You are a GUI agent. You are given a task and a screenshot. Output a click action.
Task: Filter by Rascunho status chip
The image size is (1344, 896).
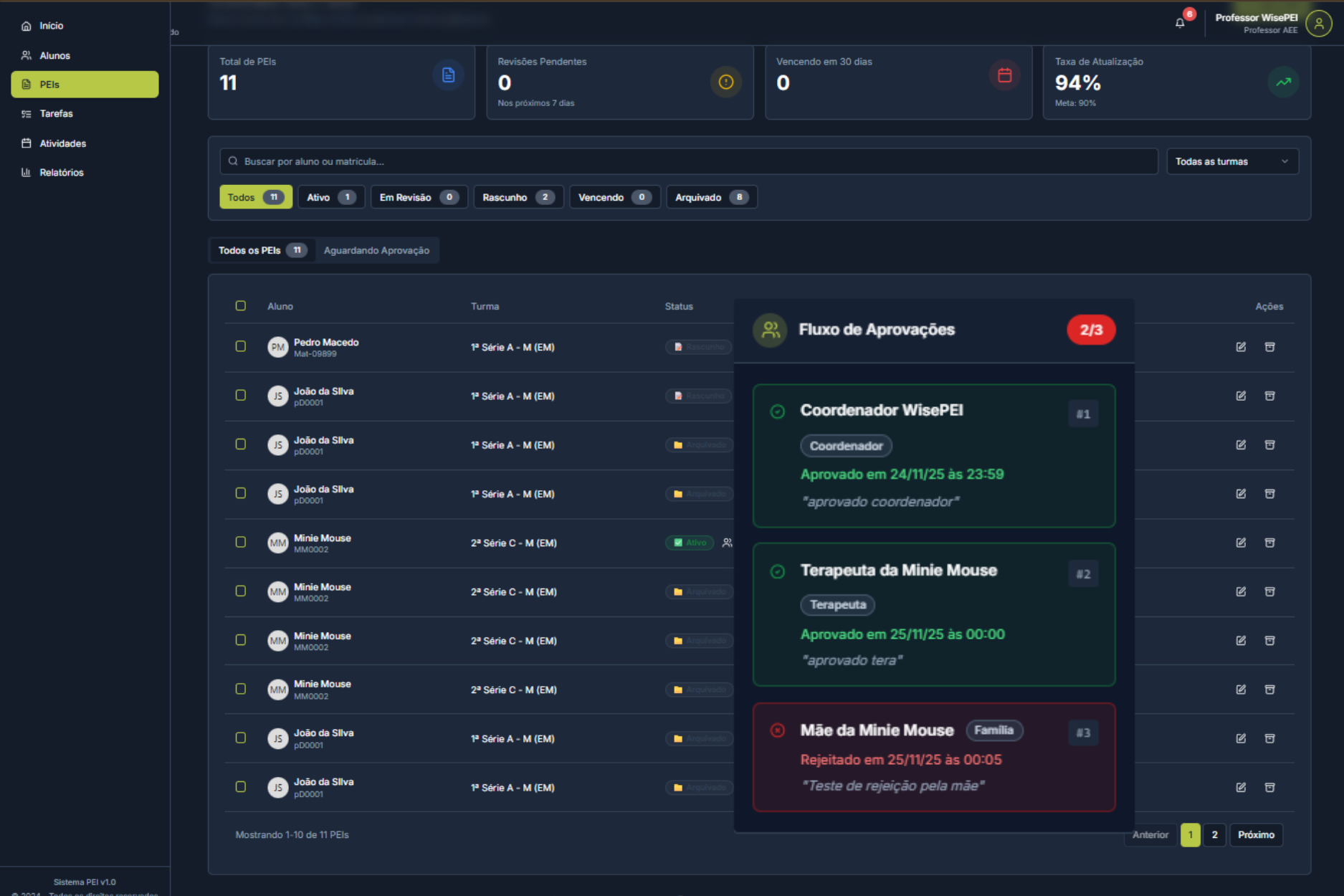pos(518,197)
